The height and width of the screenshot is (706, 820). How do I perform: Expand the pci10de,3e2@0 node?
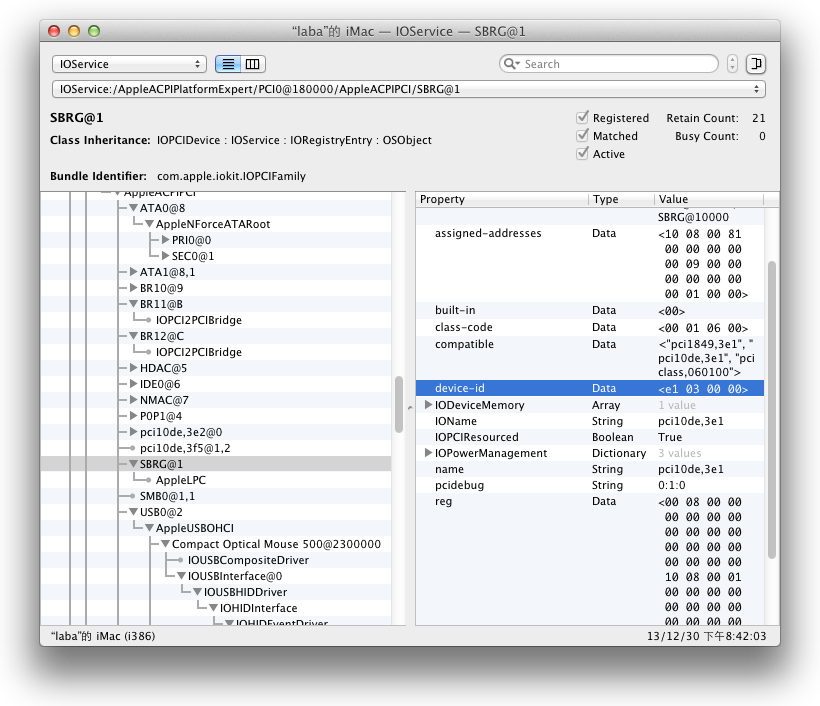(x=133, y=432)
